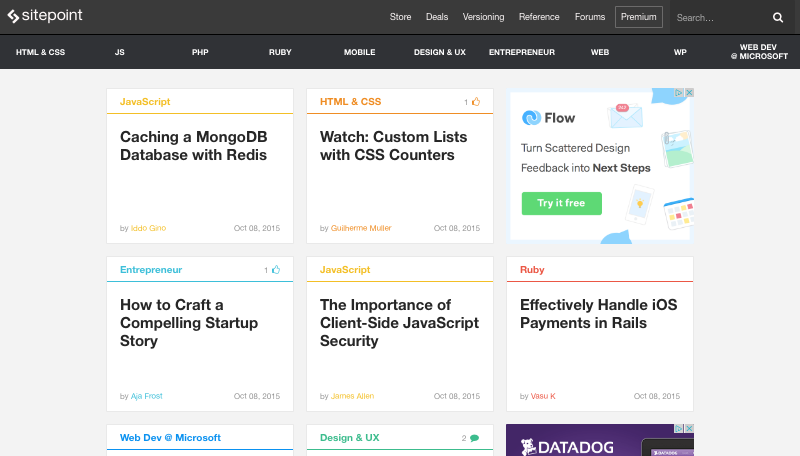The width and height of the screenshot is (800, 456).
Task: Select the PHP channel
Action: (x=200, y=52)
